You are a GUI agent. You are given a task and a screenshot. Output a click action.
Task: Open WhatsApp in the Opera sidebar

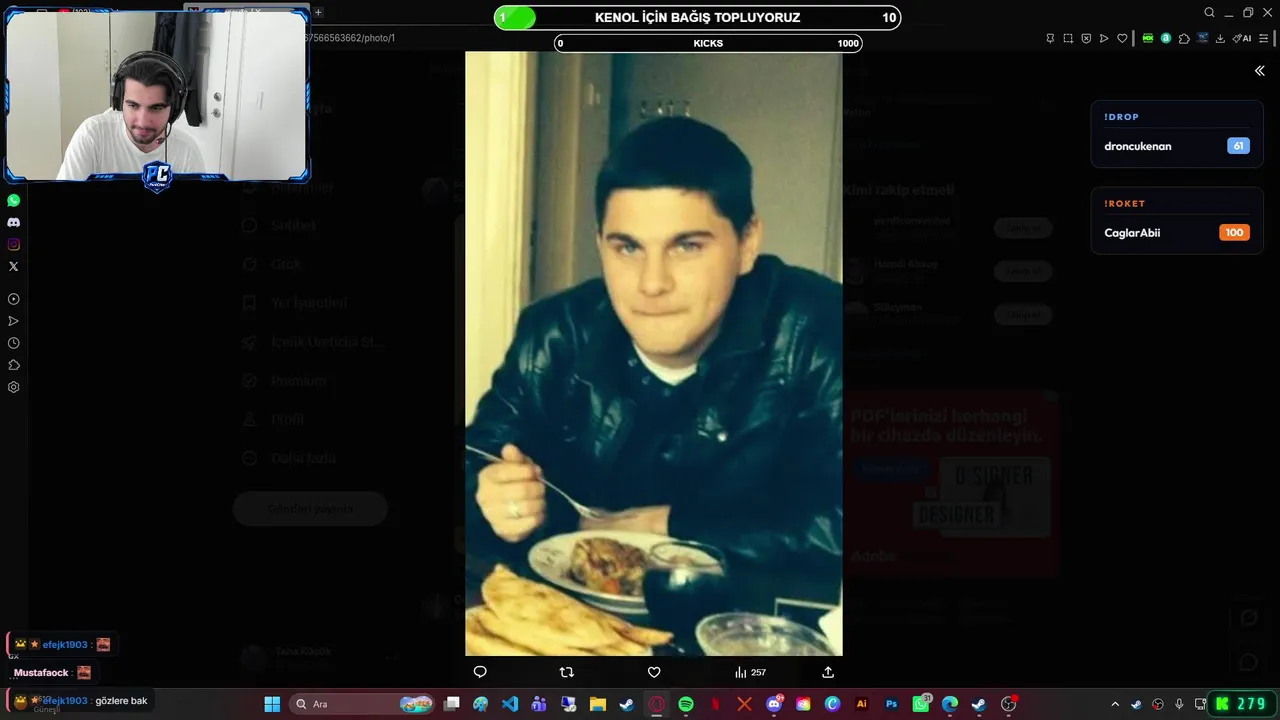pos(13,200)
